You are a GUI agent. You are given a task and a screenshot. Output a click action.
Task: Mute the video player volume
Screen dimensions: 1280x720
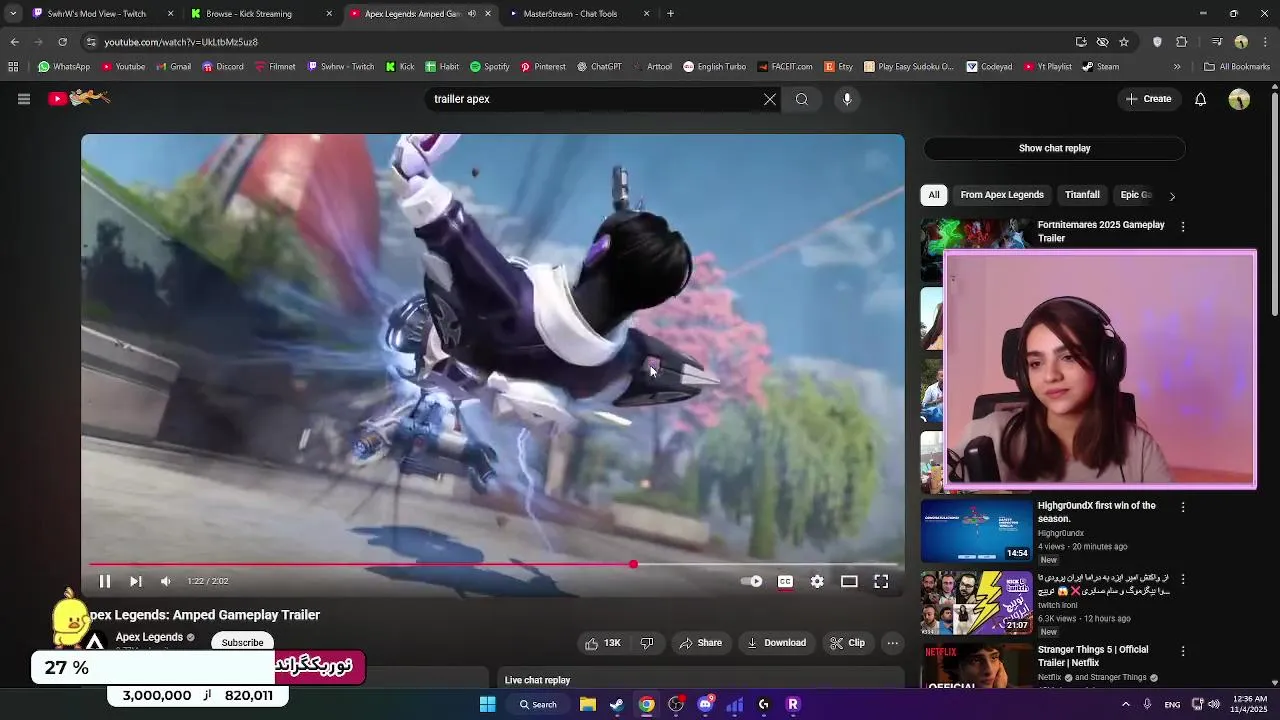166,581
